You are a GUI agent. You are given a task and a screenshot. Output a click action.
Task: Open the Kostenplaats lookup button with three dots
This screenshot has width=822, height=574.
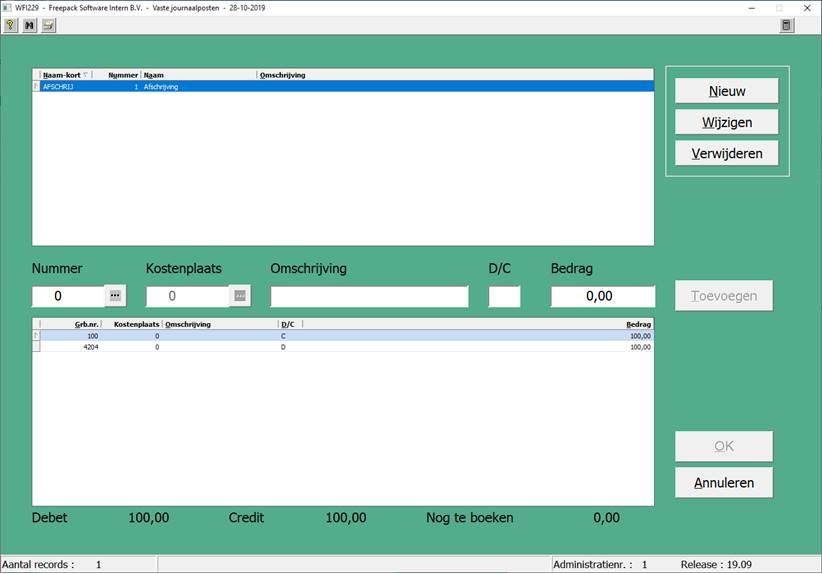click(240, 296)
